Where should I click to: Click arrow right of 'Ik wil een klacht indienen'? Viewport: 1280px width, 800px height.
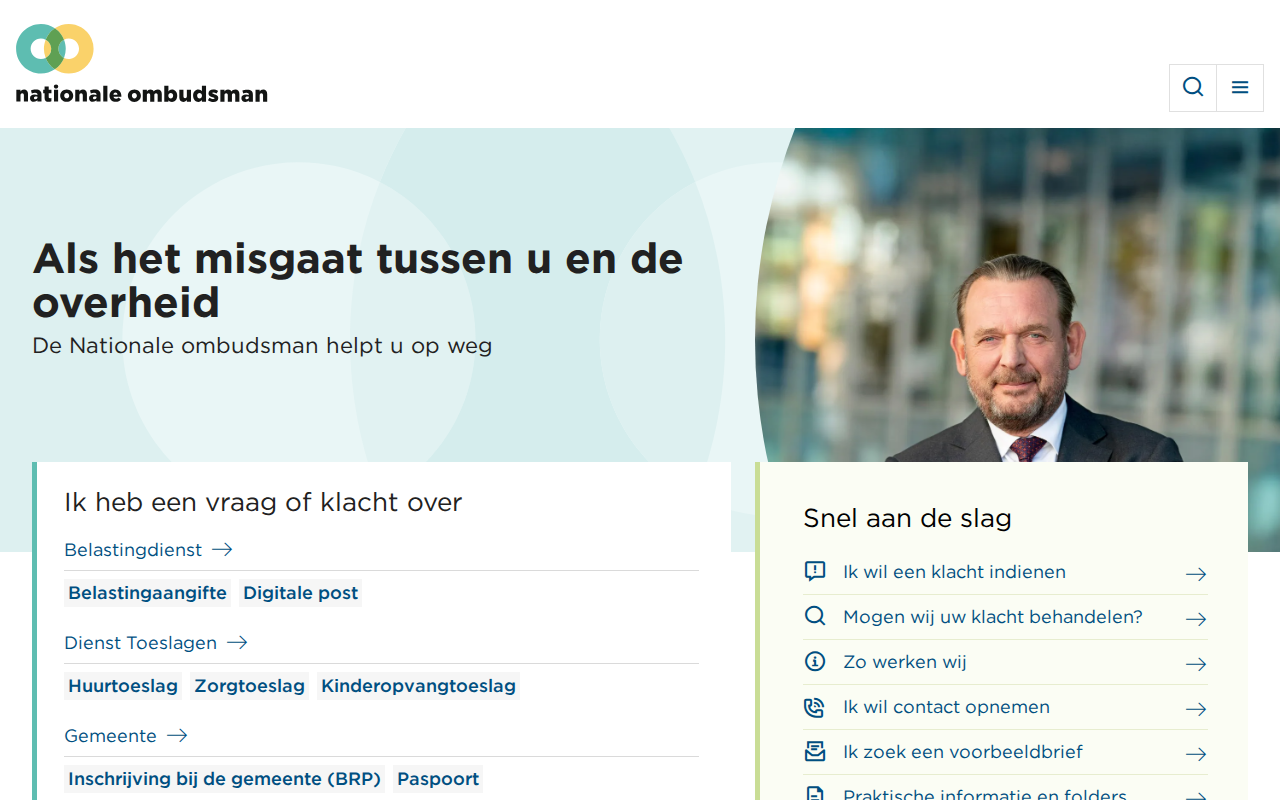[x=1196, y=574]
